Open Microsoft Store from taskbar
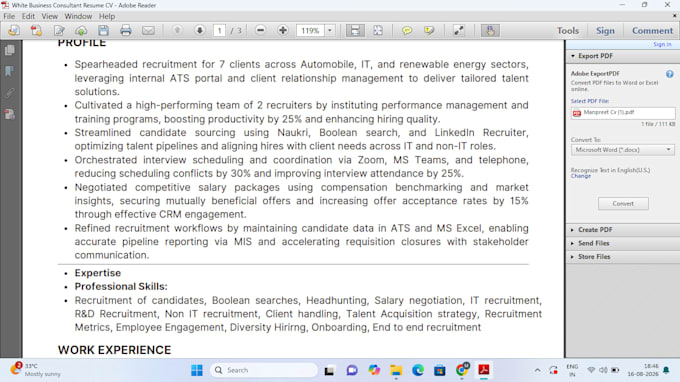Screen dimensions: 680x382 440,370
